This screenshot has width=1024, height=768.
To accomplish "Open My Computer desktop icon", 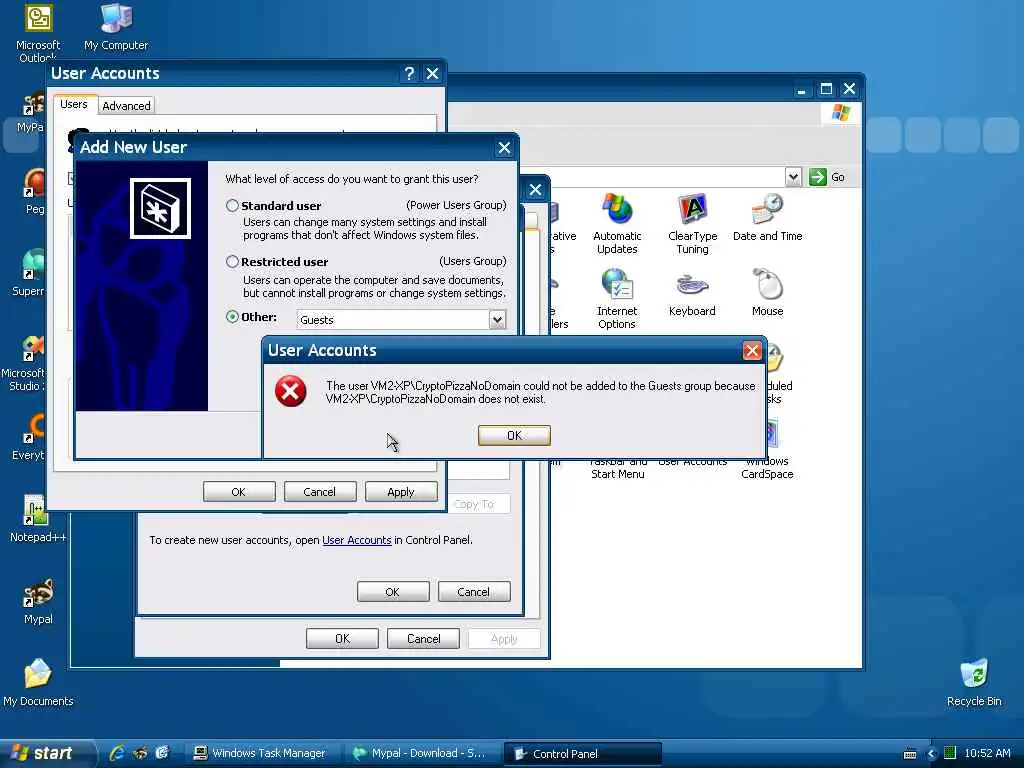I will (116, 27).
